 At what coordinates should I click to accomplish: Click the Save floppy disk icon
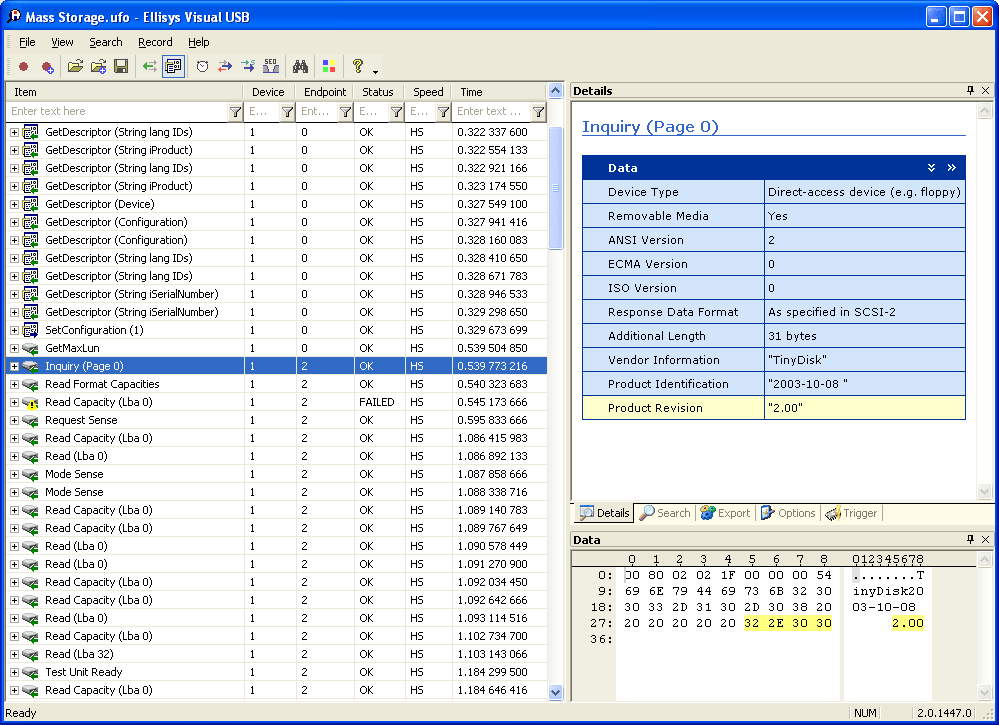[x=121, y=67]
